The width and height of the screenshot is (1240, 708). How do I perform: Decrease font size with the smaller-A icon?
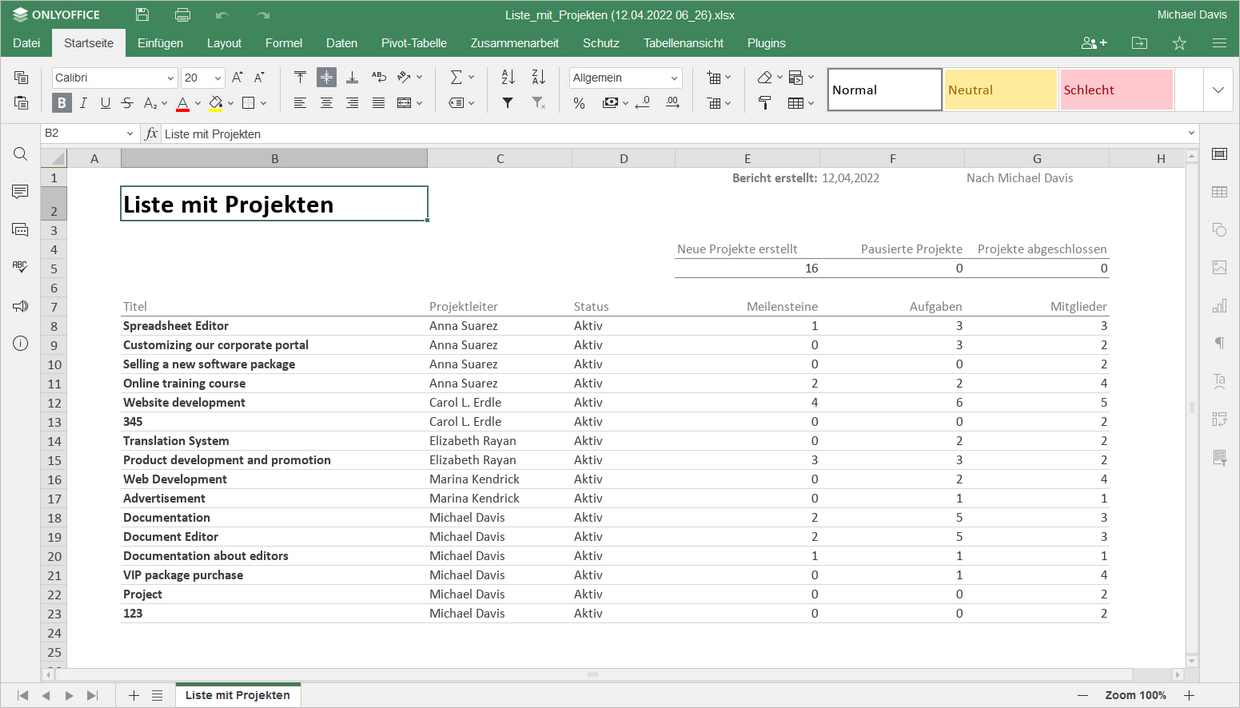coord(260,77)
